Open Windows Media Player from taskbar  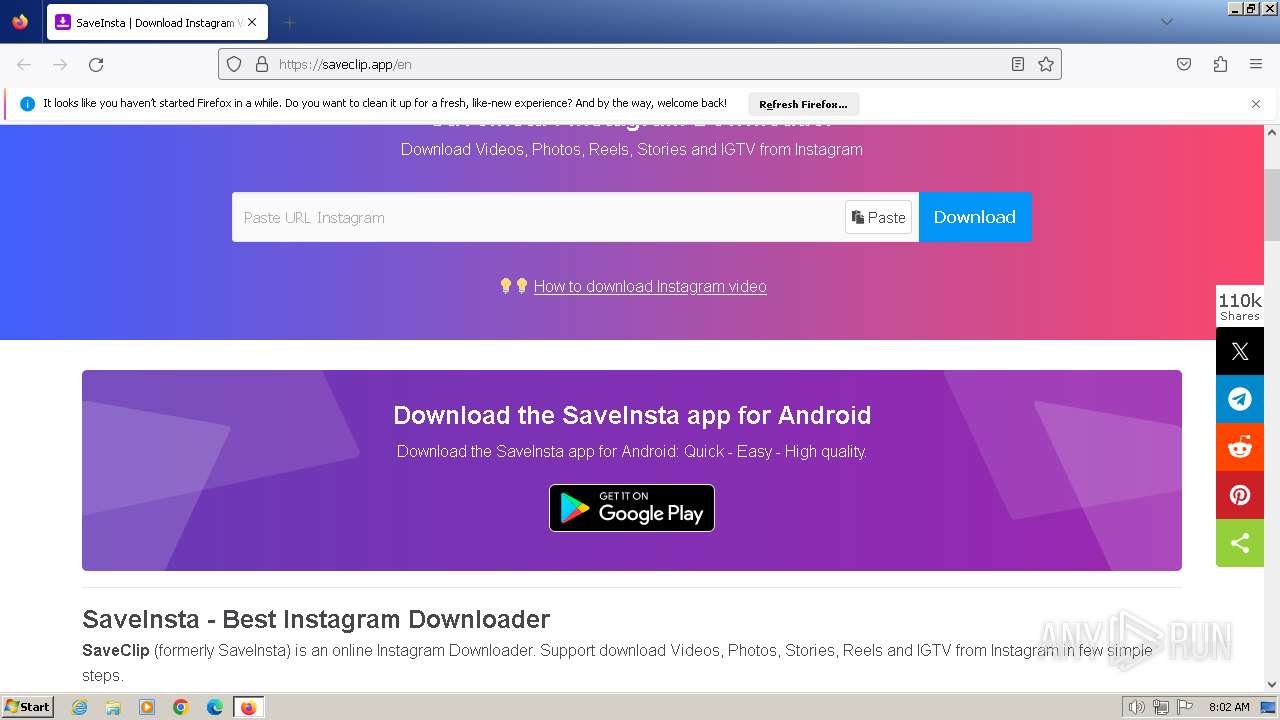147,707
